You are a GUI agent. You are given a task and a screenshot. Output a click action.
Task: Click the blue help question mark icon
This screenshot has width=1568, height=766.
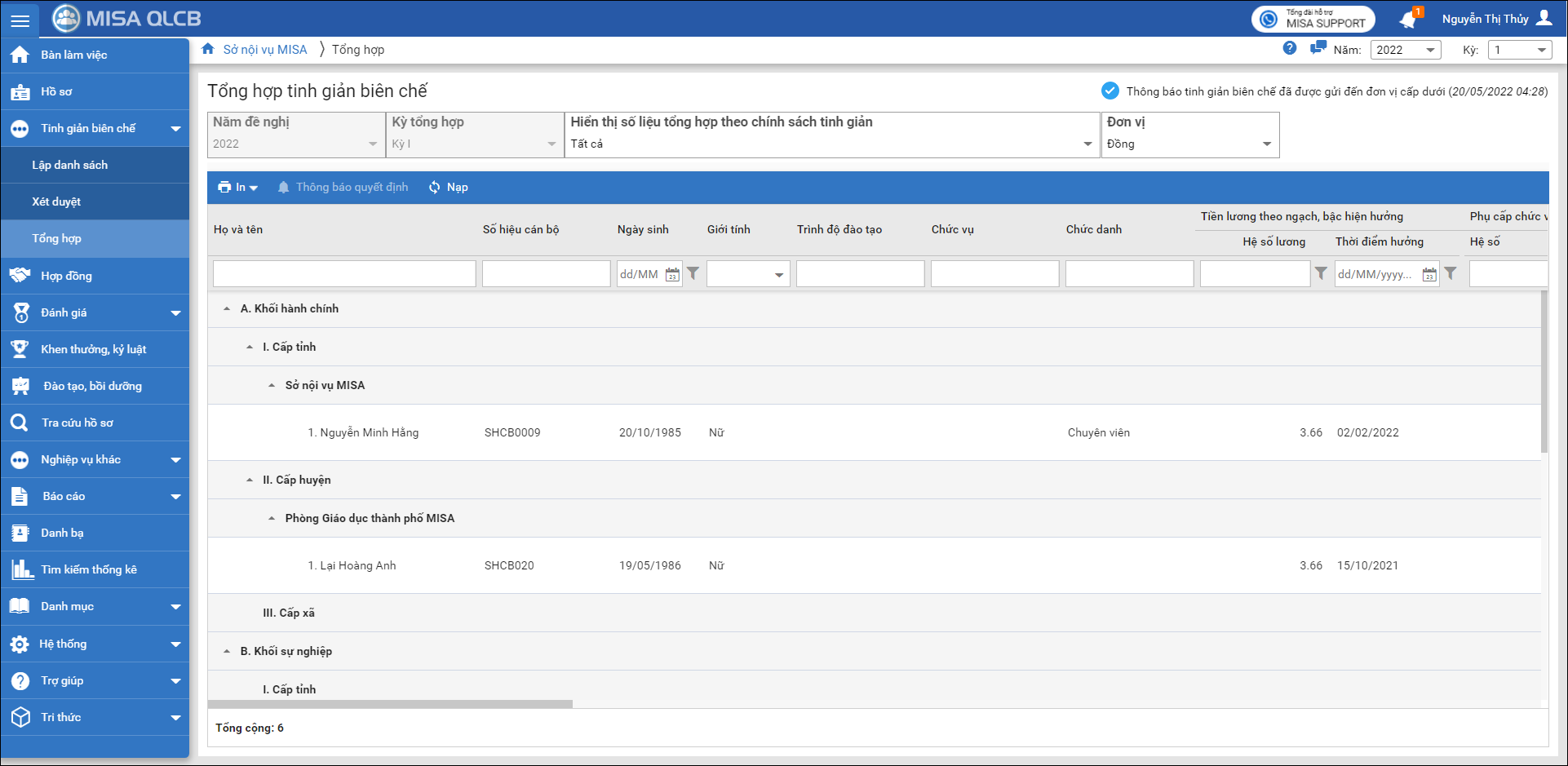point(1289,48)
